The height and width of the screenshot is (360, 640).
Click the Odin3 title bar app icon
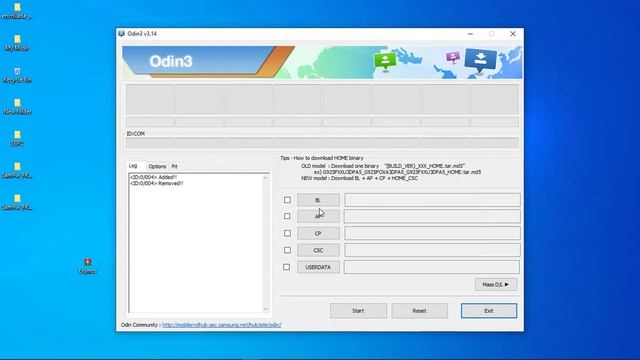(122, 33)
